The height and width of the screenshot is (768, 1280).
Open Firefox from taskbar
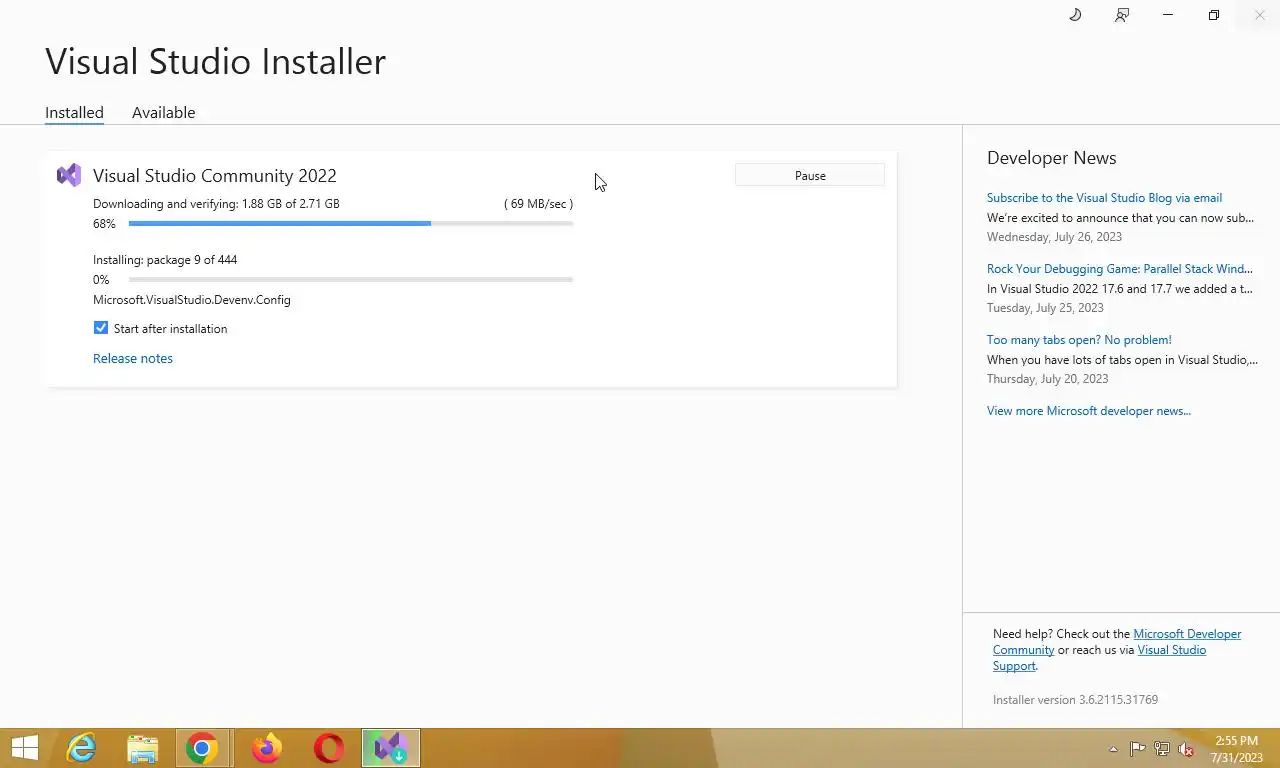click(x=266, y=748)
